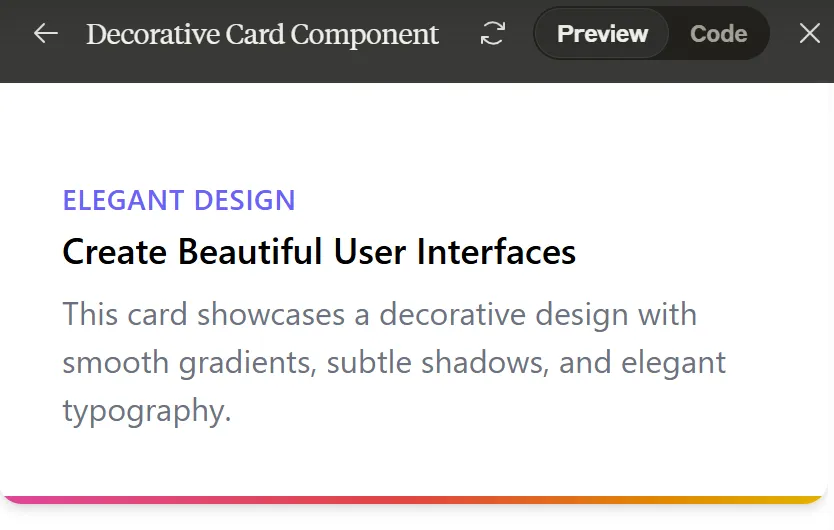Viewport: 834px width, 530px height.
Task: Click the refresh preview icon
Action: click(x=493, y=34)
